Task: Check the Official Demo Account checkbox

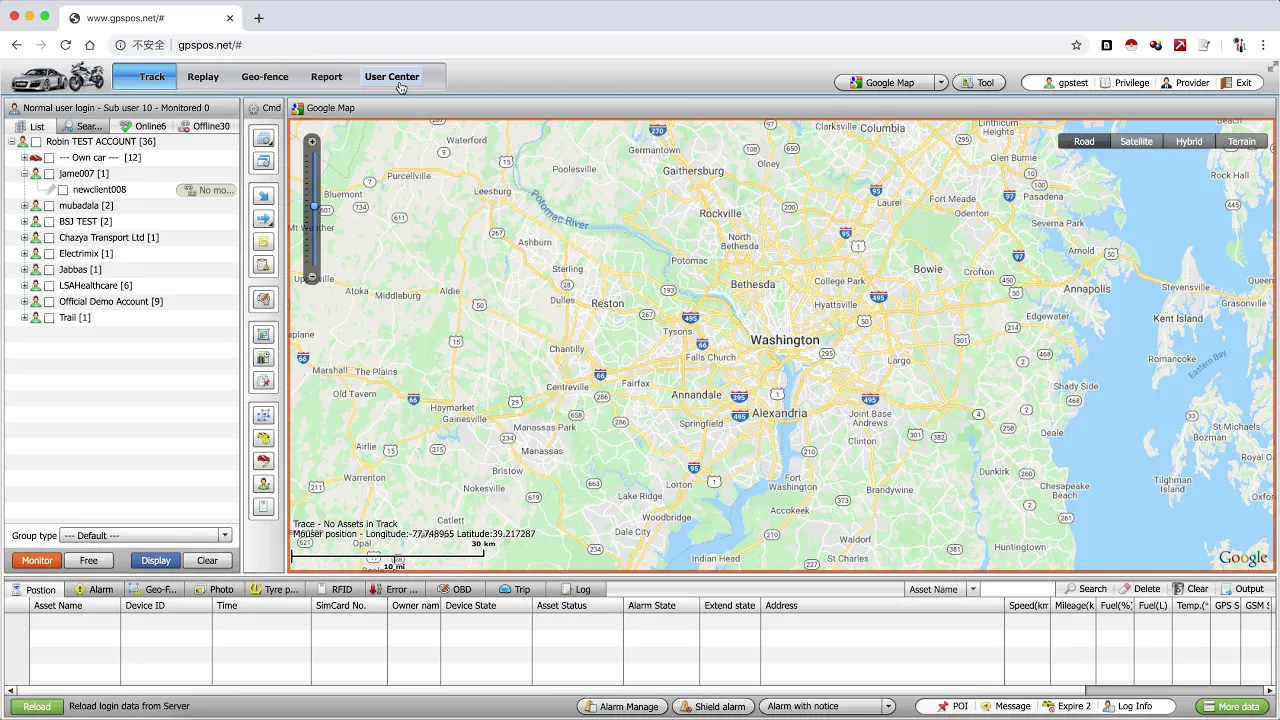Action: click(x=49, y=302)
